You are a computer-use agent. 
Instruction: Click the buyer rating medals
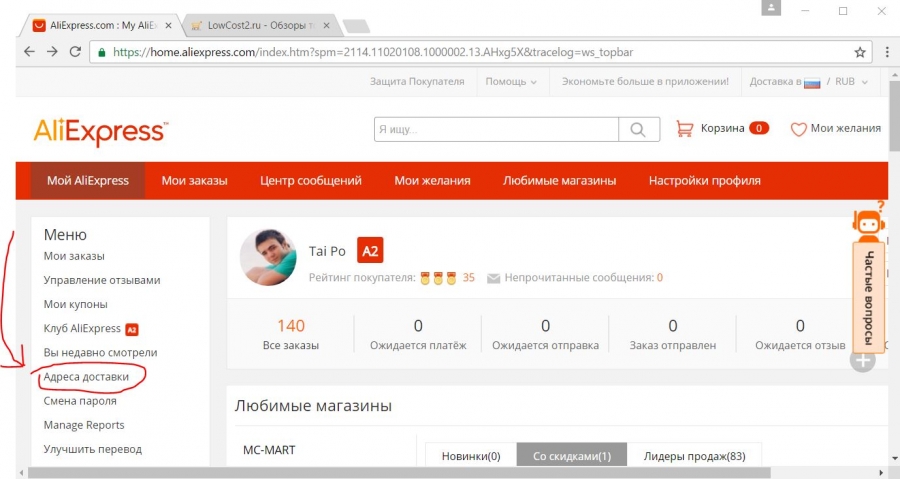438,278
